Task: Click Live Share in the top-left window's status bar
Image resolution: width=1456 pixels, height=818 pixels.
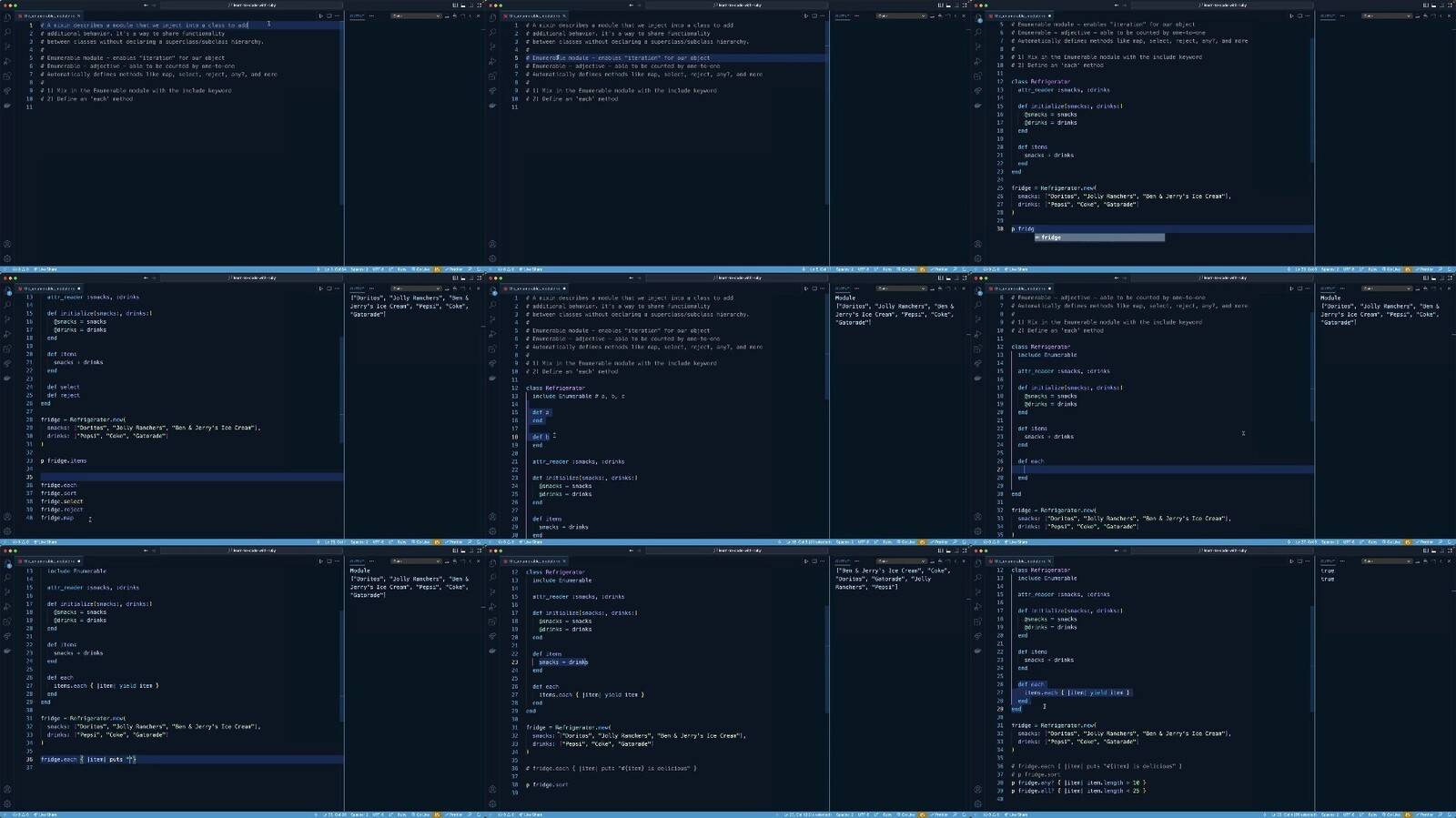Action: tap(47, 269)
